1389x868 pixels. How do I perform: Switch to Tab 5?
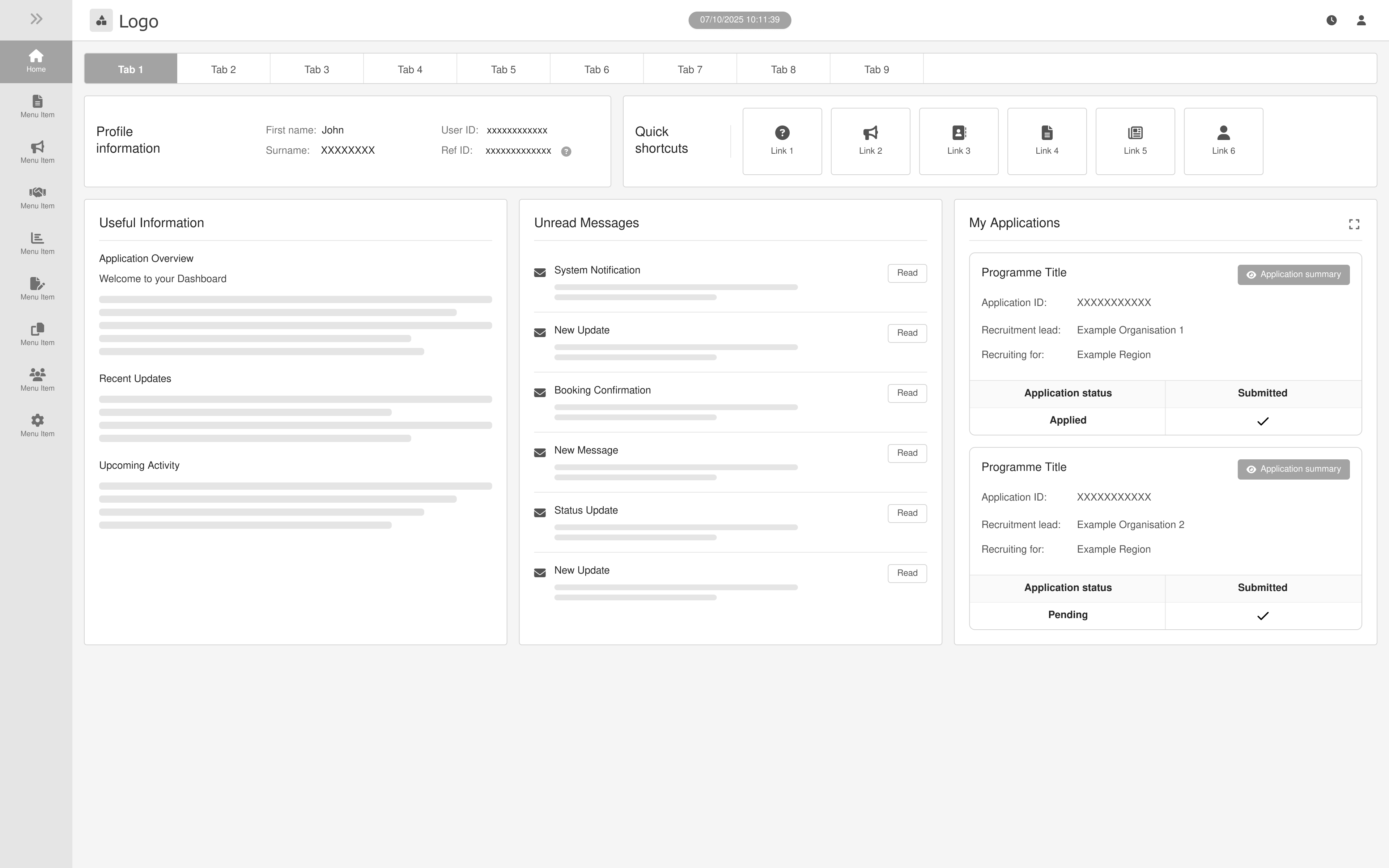point(504,69)
